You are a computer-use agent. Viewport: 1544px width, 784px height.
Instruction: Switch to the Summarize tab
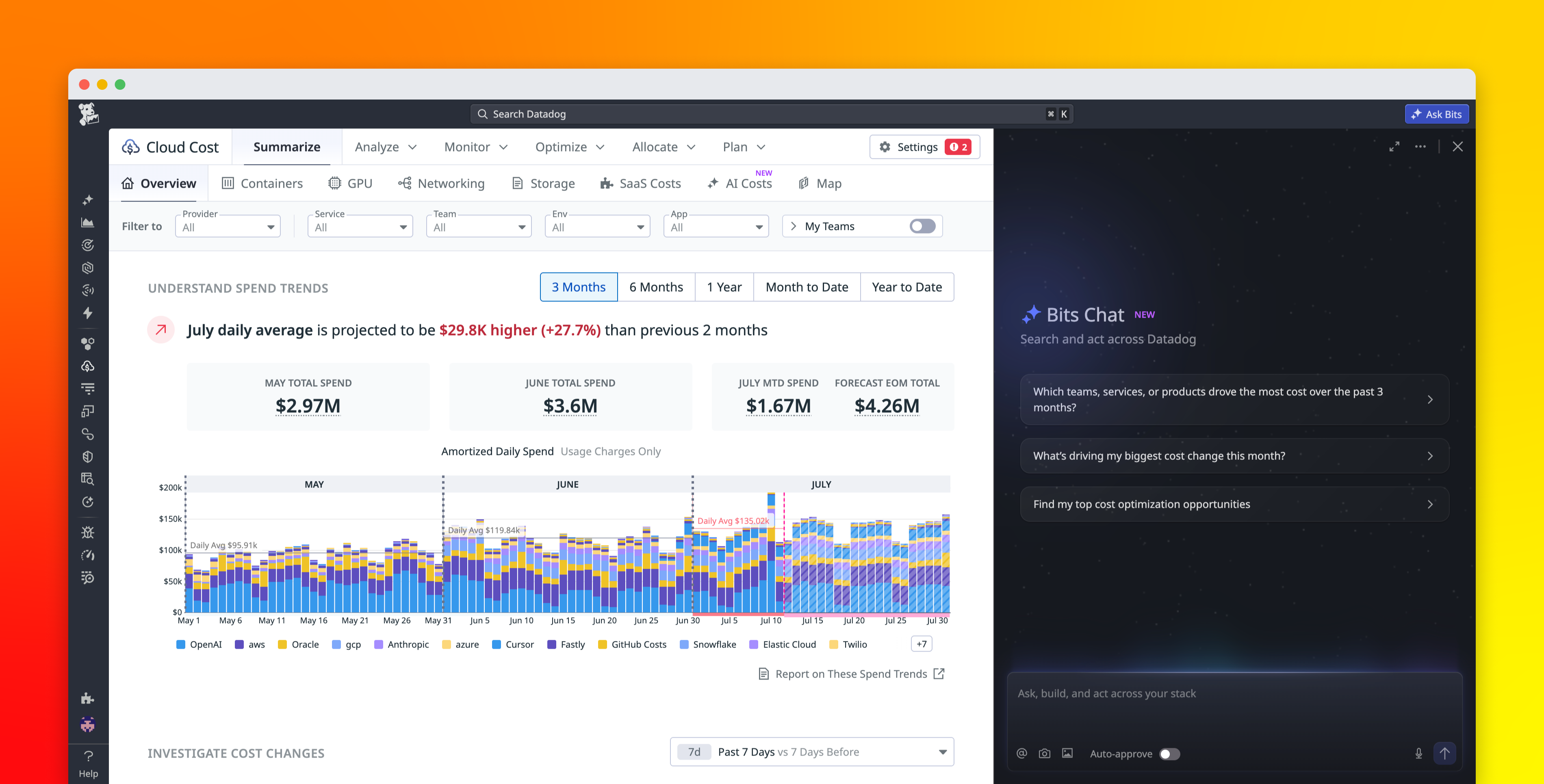[286, 147]
